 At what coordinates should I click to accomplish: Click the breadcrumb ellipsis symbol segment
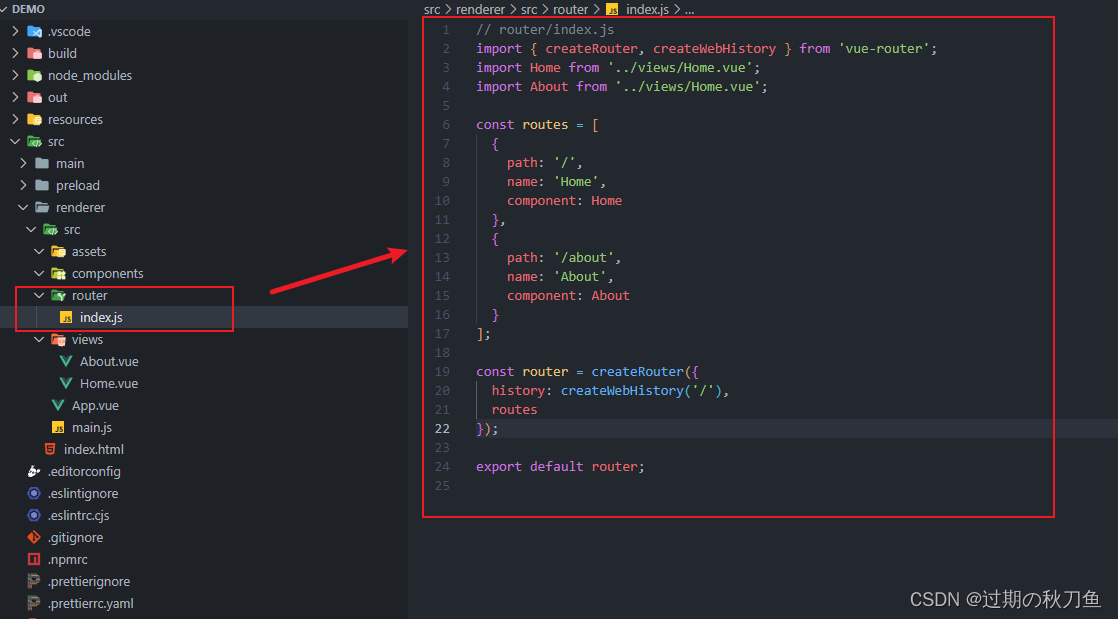[689, 10]
